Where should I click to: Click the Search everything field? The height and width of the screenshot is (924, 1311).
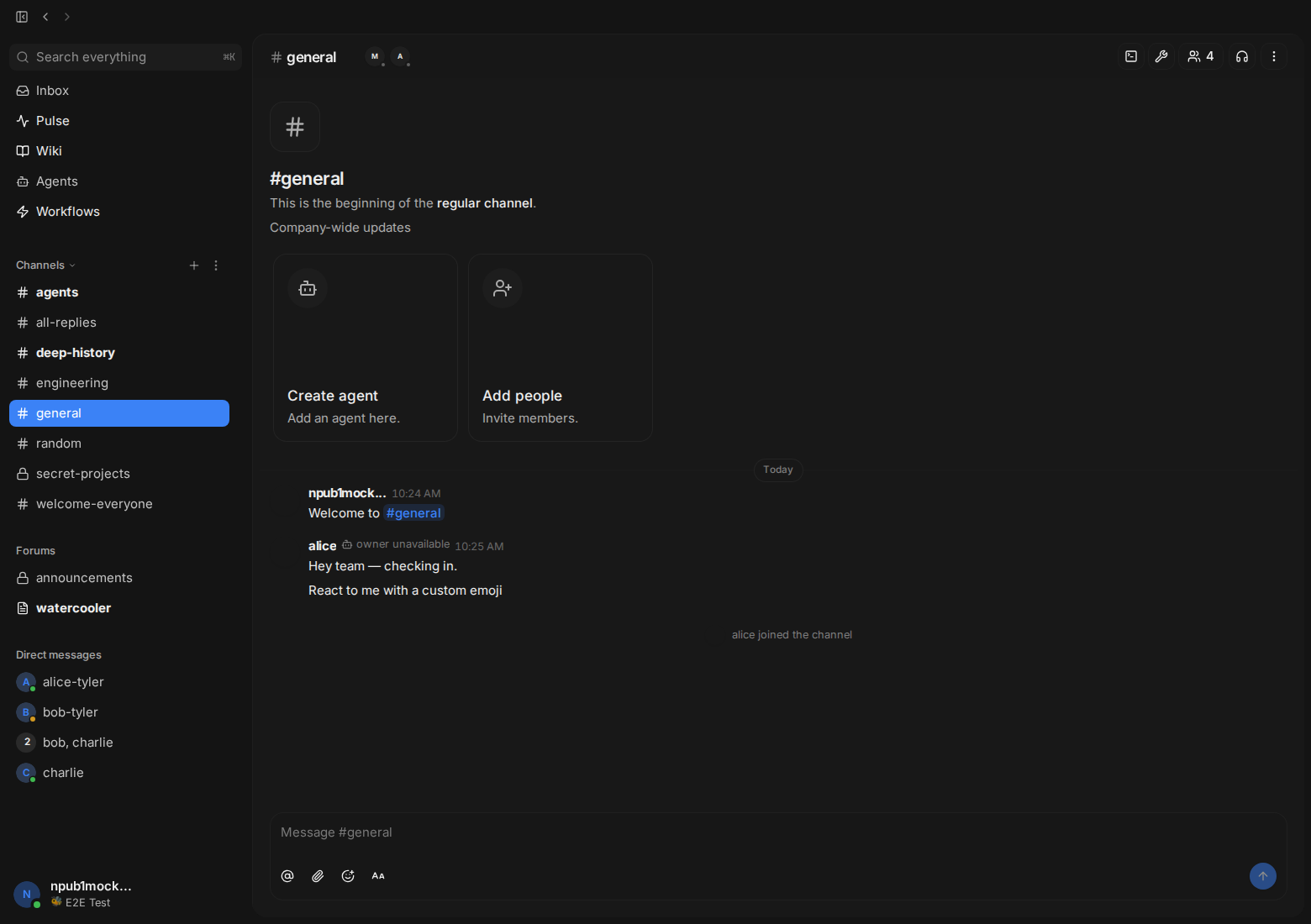coord(125,57)
